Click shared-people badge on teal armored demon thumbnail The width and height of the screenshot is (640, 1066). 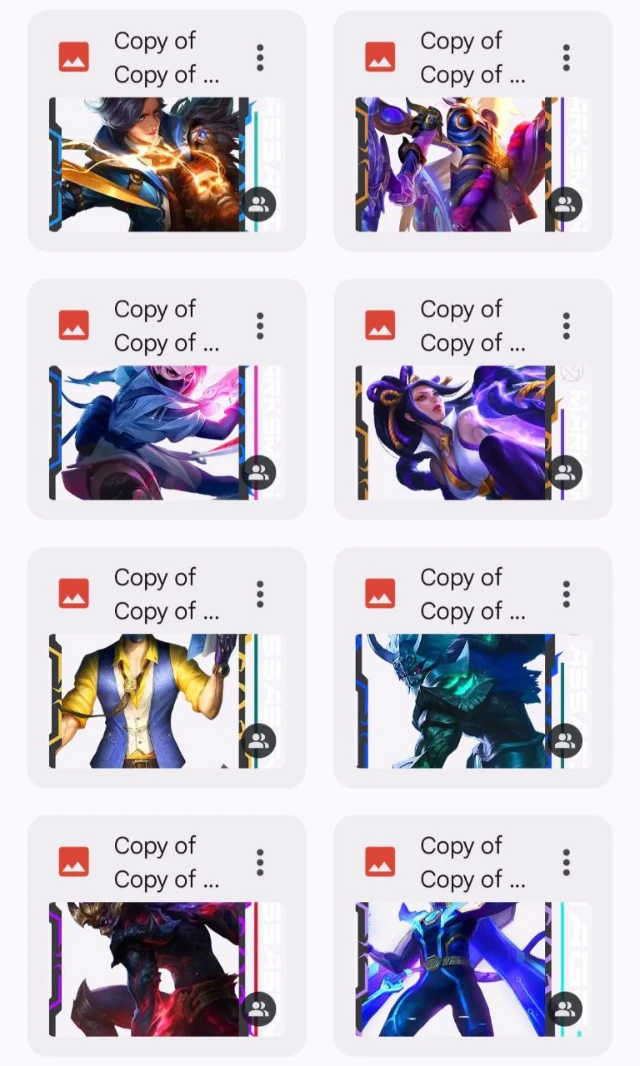[565, 740]
